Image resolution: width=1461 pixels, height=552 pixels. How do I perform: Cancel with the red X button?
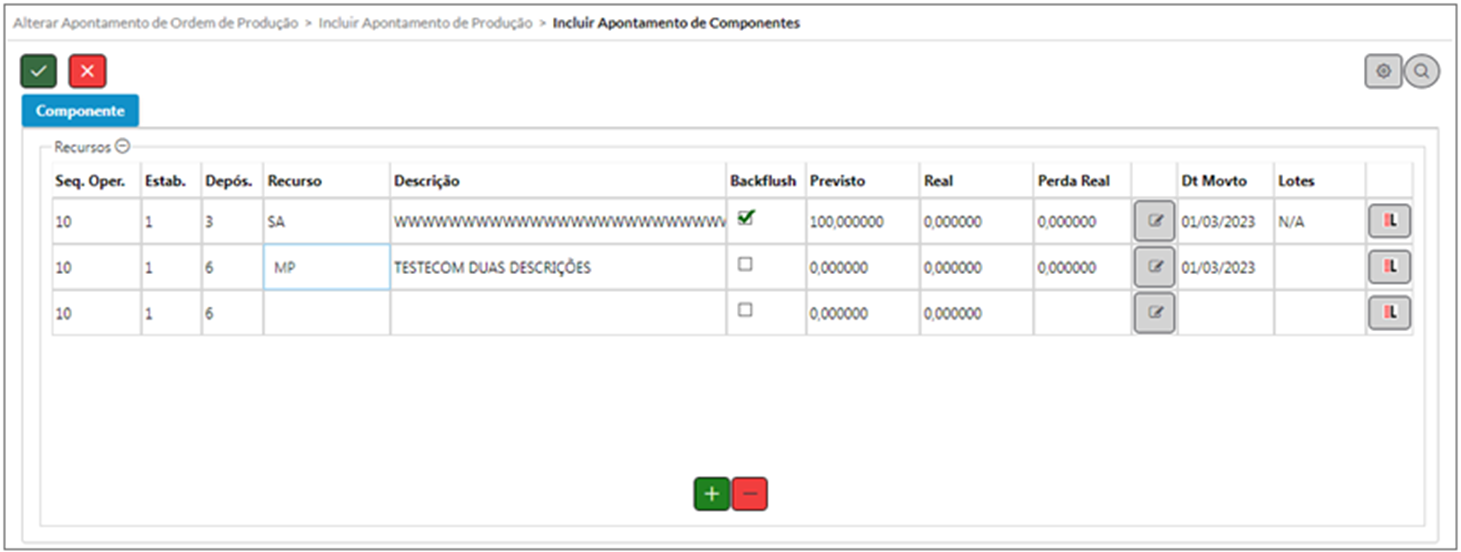tap(87, 71)
